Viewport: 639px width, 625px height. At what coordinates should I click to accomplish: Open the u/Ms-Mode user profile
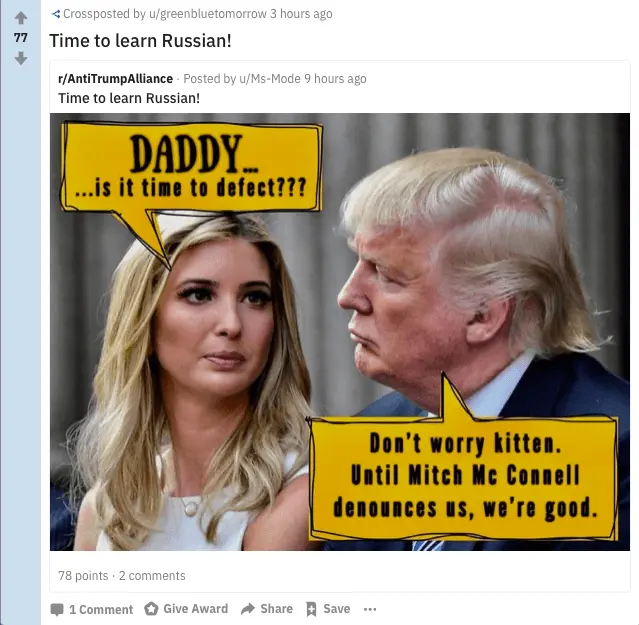point(270,79)
